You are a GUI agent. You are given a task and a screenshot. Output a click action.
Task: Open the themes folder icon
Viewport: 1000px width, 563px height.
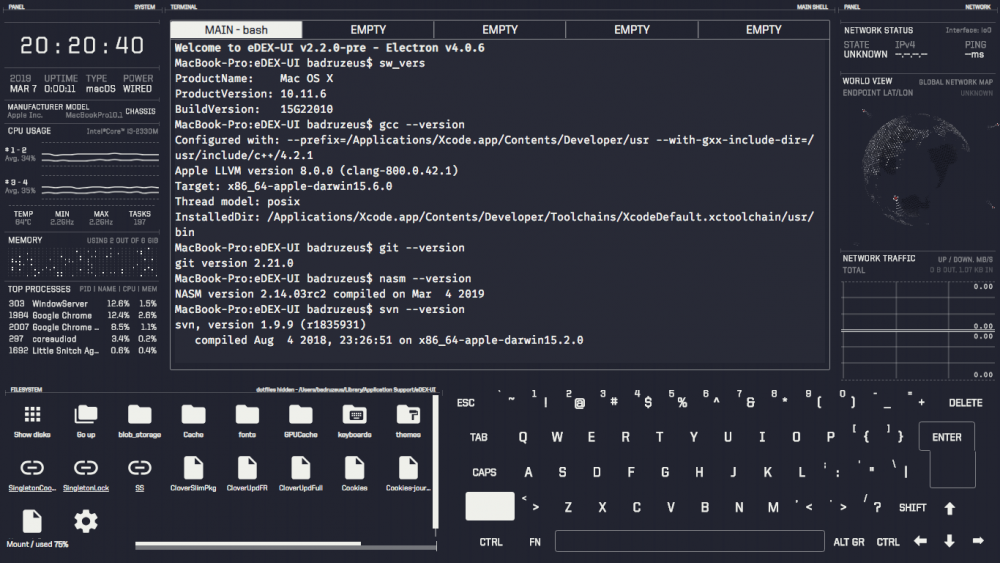point(408,415)
